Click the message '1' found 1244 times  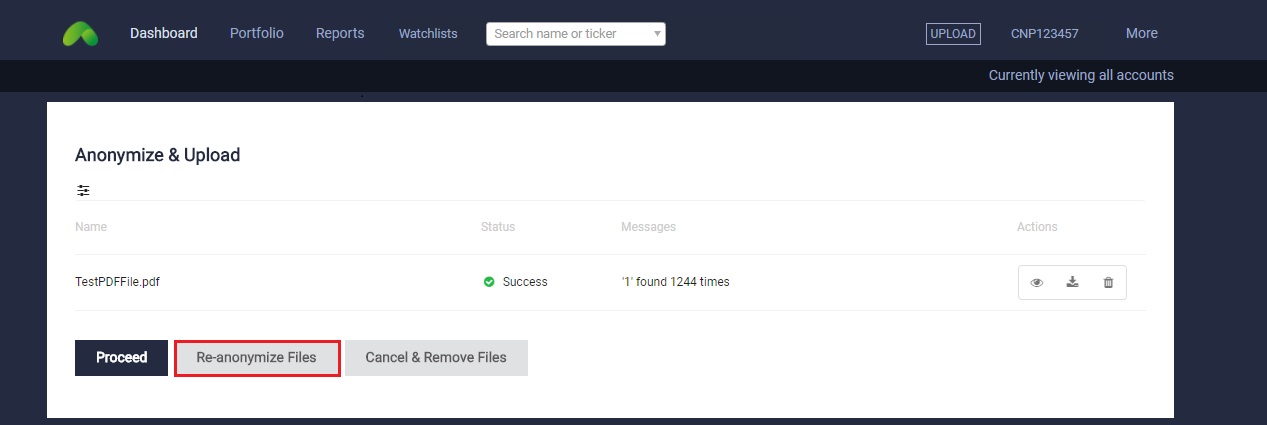click(x=675, y=282)
